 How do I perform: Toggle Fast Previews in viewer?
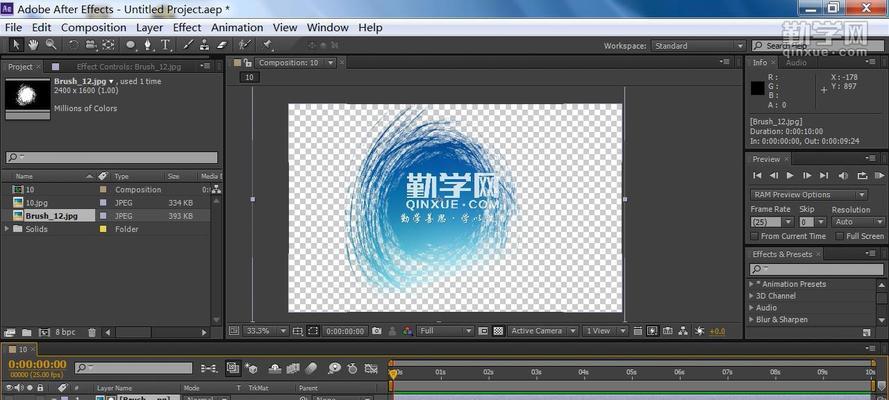[652, 331]
